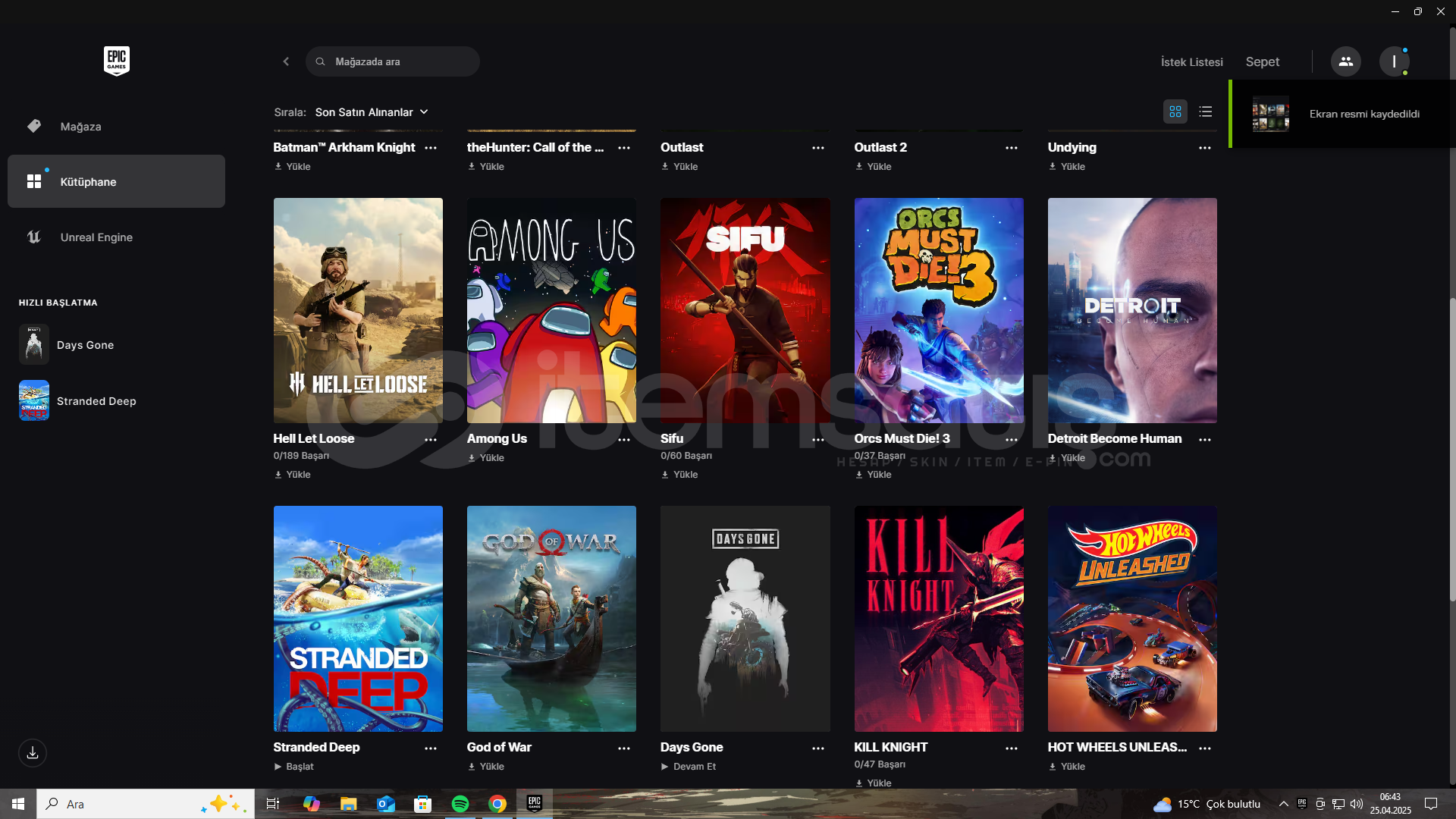Open options menu for Sifu
This screenshot has width=1456, height=819.
(818, 440)
